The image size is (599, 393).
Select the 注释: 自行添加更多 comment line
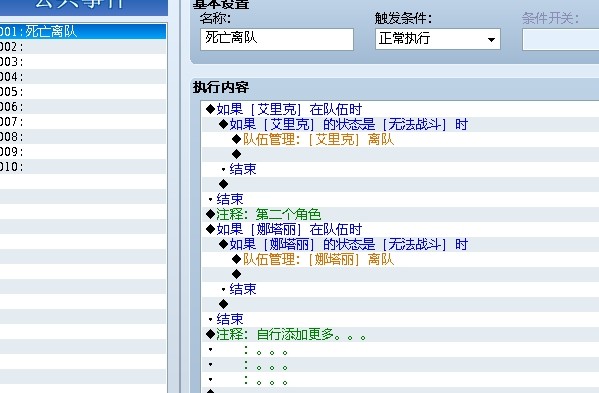pos(400,334)
